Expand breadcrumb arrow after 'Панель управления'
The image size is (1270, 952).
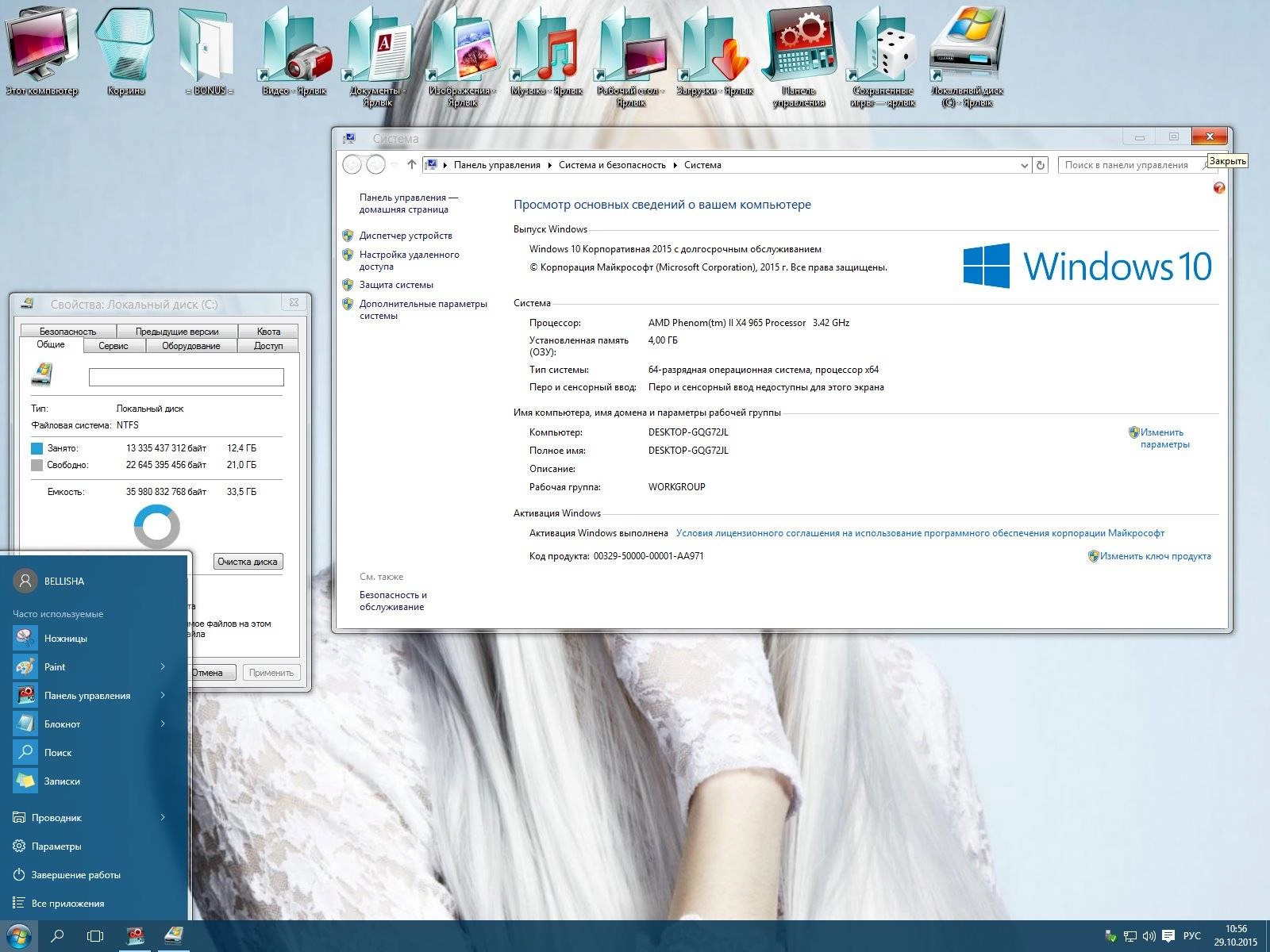pyautogui.click(x=549, y=165)
